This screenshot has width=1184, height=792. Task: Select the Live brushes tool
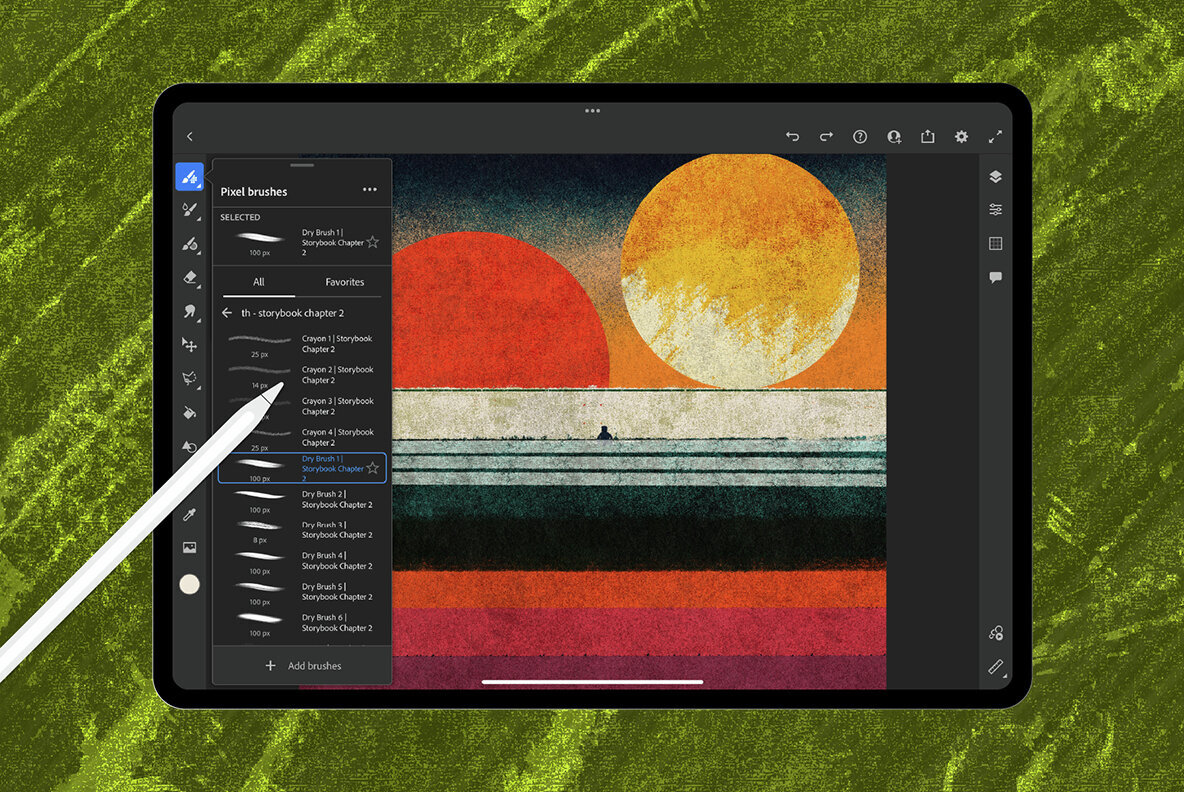[190, 210]
